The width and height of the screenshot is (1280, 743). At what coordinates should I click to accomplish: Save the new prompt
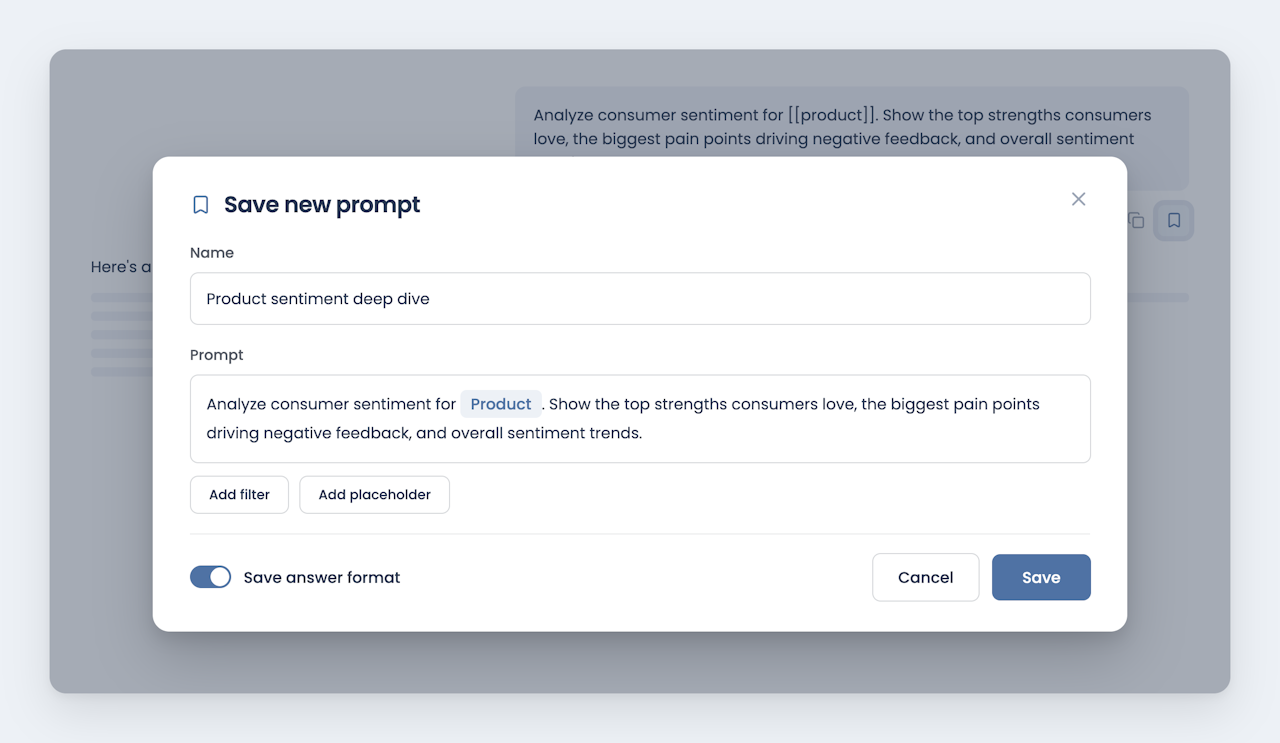(x=1041, y=577)
